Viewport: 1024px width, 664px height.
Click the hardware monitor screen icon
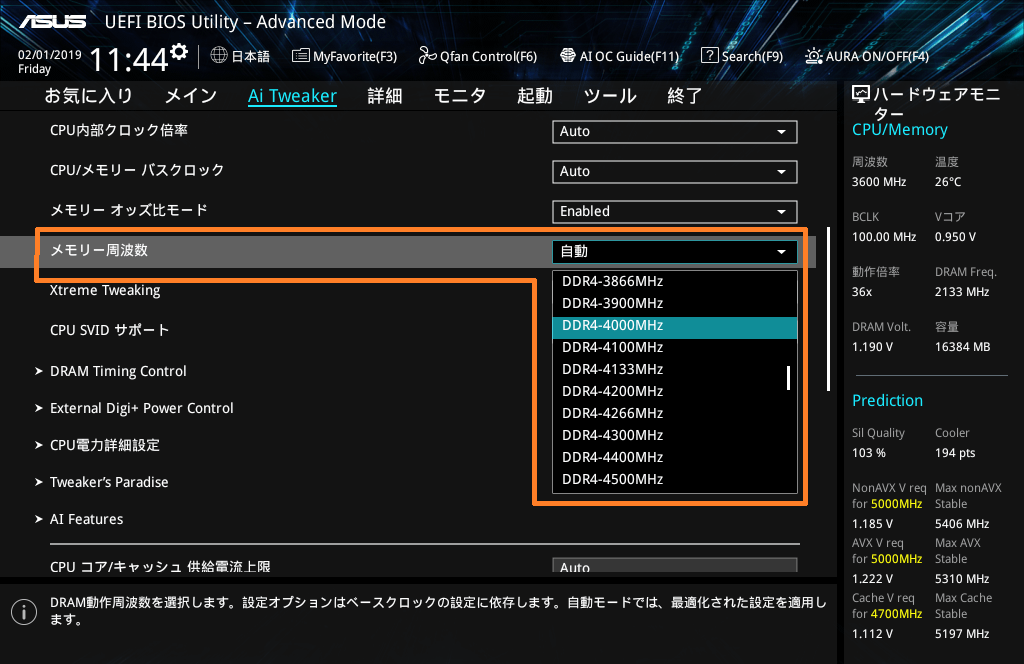[861, 95]
